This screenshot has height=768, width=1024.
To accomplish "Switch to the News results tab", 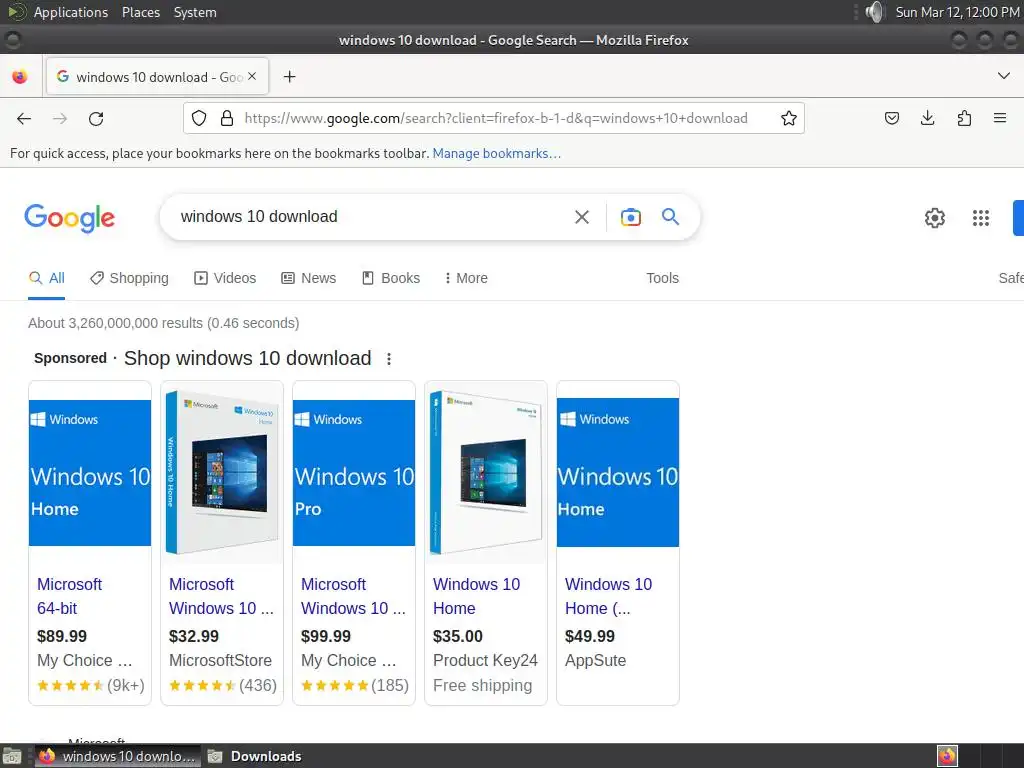I will (308, 278).
